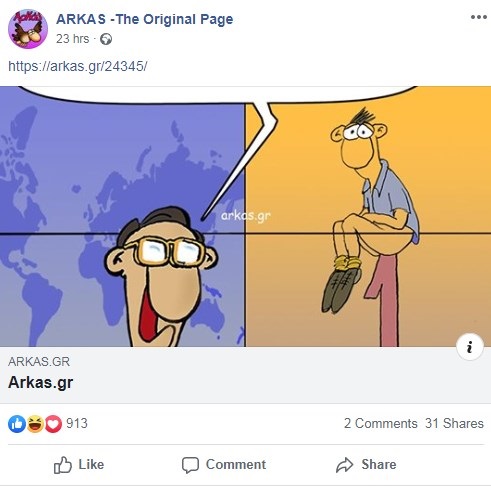Click the globe public audience icon
Viewport: 491px width, 488px height.
[x=106, y=39]
